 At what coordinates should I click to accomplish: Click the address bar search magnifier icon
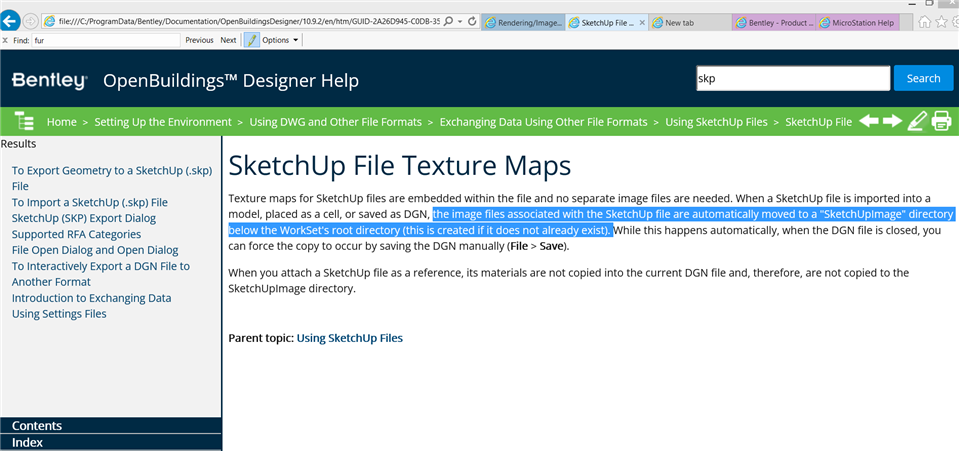tap(449, 21)
